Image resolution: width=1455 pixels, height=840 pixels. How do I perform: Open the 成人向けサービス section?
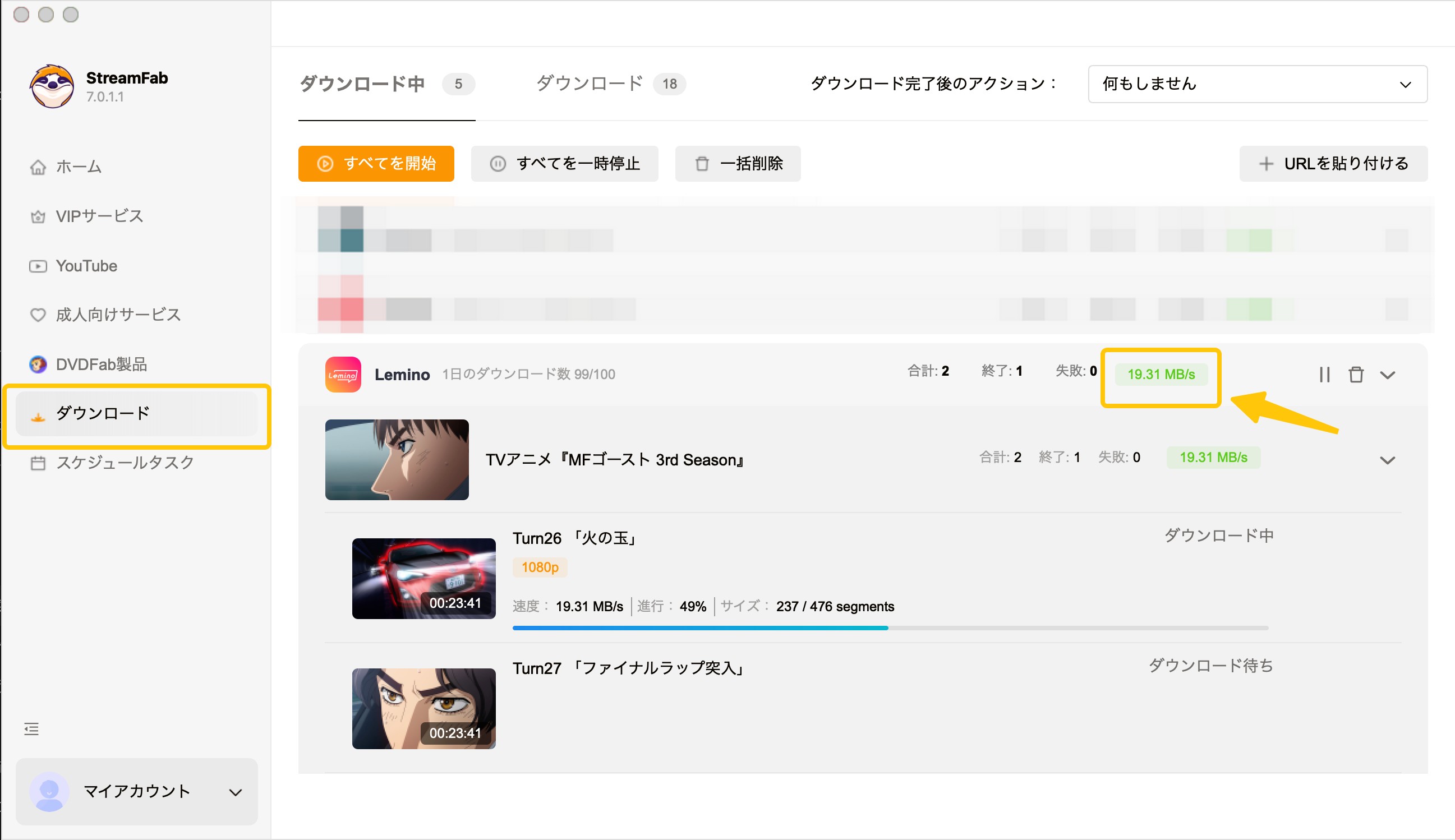coord(117,315)
